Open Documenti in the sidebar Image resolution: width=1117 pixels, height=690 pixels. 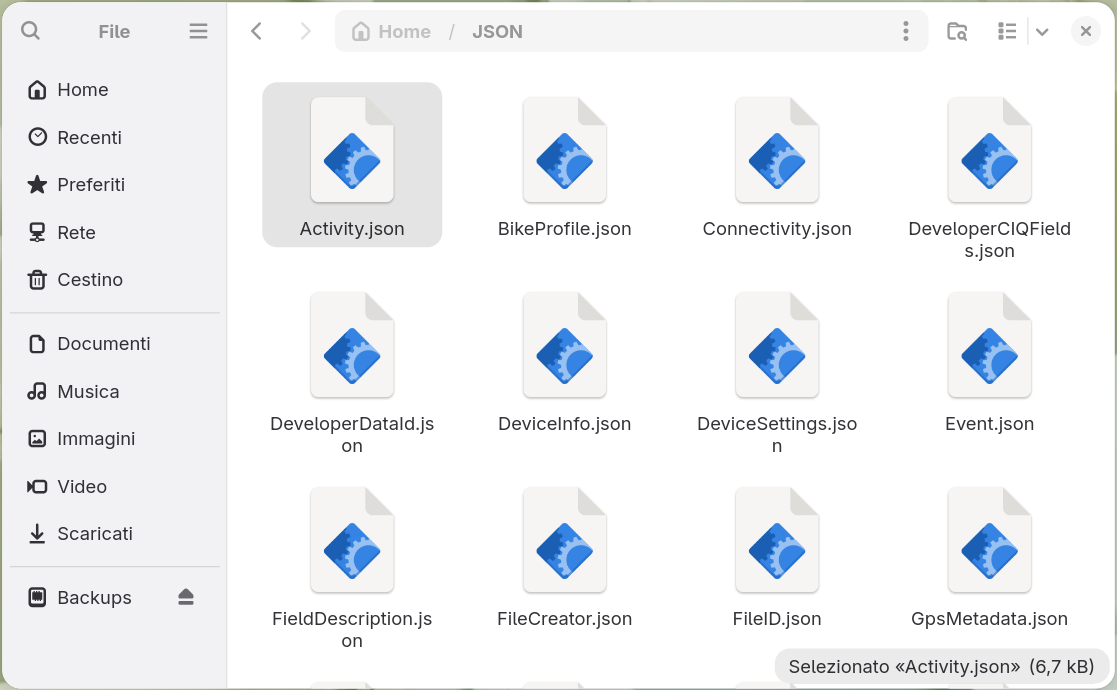[x=115, y=343]
